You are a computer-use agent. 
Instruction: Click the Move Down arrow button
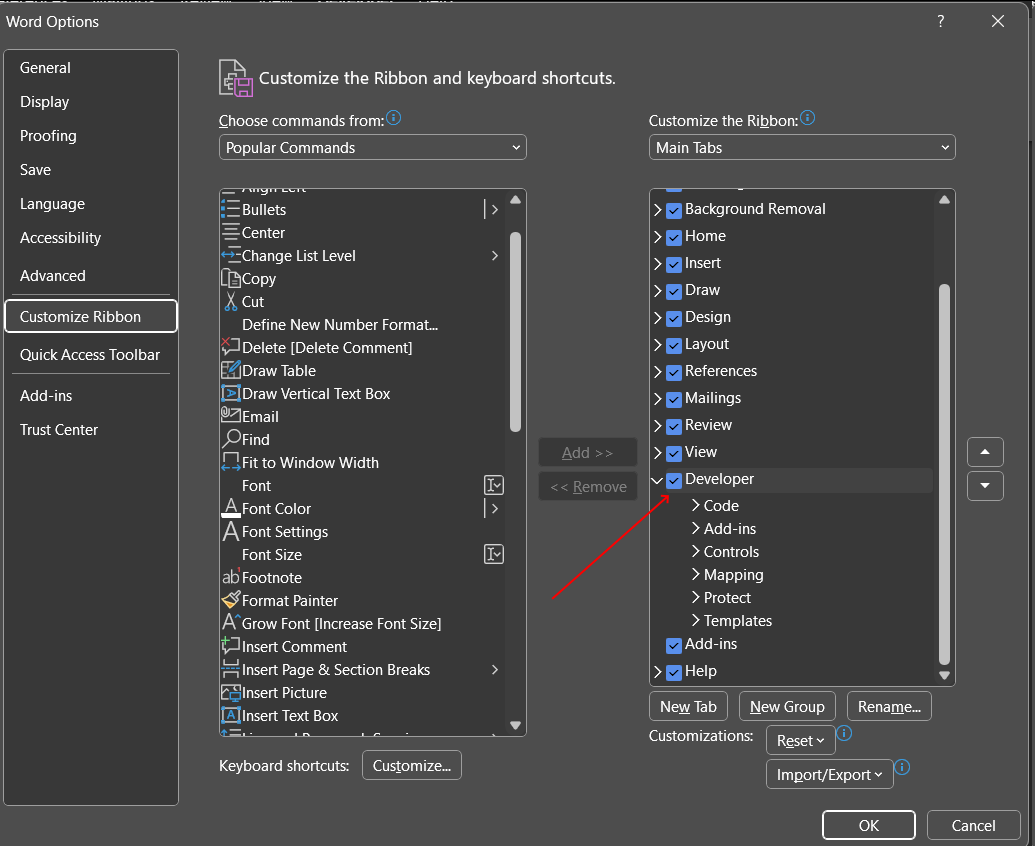985,486
